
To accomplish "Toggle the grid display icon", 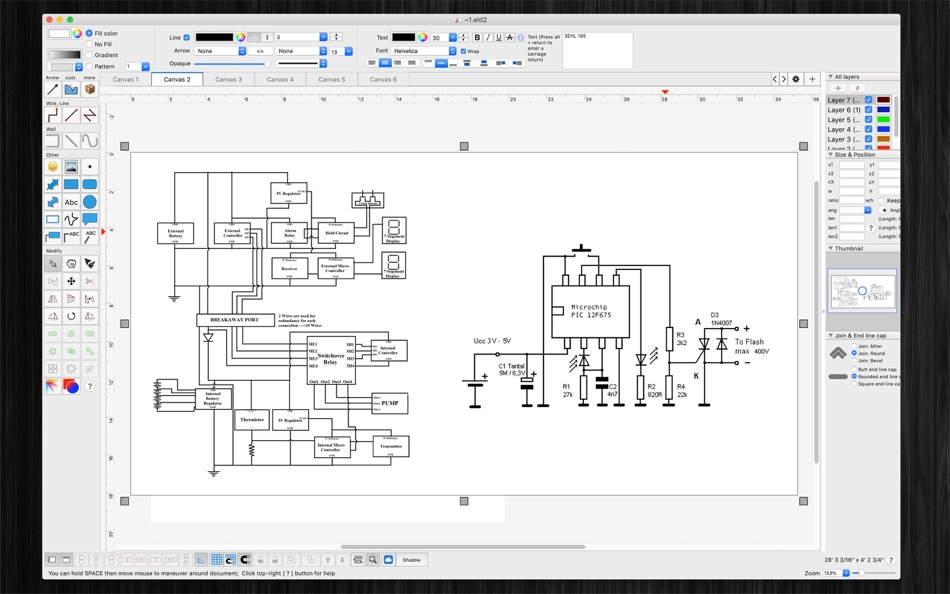I will [216, 559].
